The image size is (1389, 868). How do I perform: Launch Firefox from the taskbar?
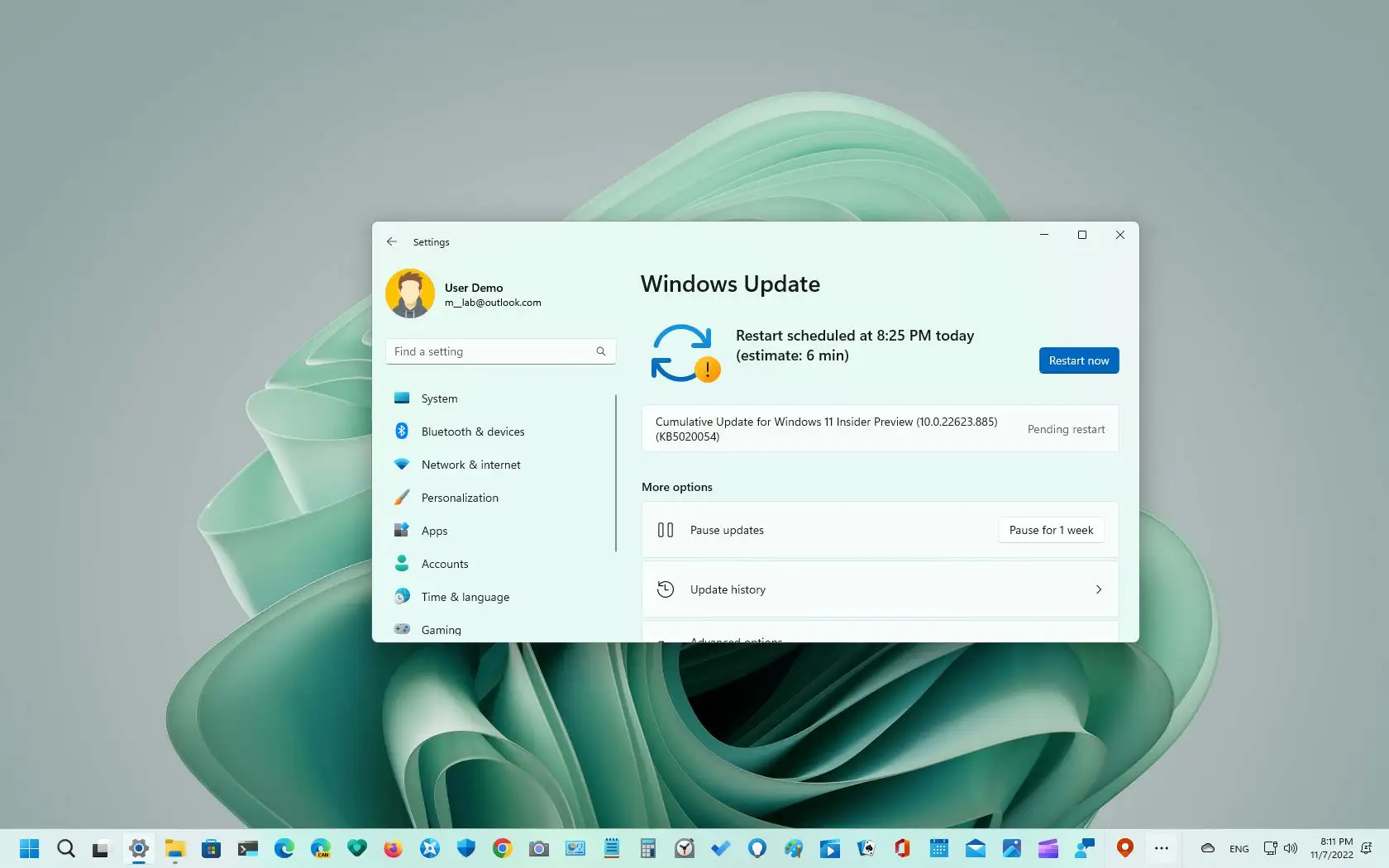[x=393, y=848]
